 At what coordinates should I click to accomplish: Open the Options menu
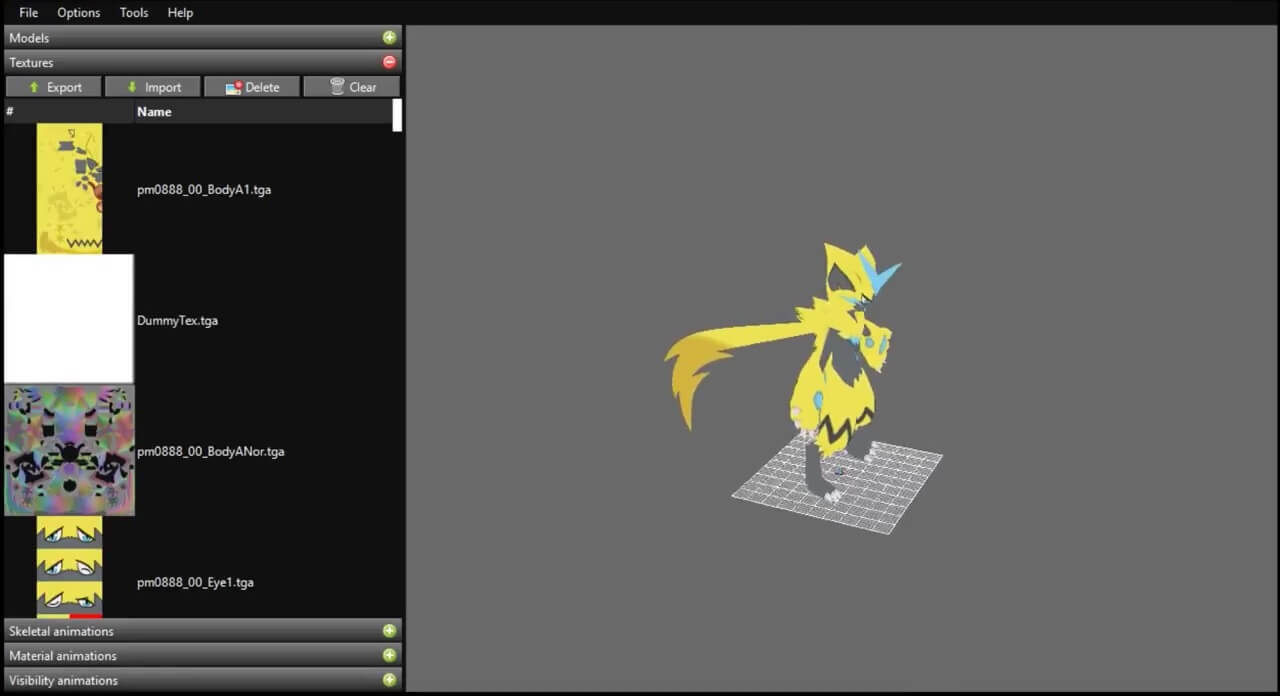point(78,13)
